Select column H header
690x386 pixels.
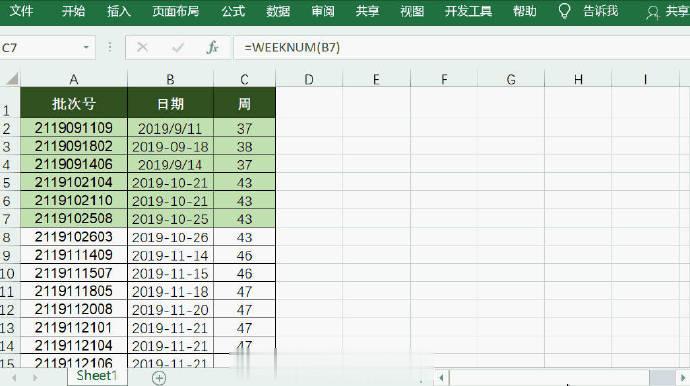pyautogui.click(x=578, y=79)
